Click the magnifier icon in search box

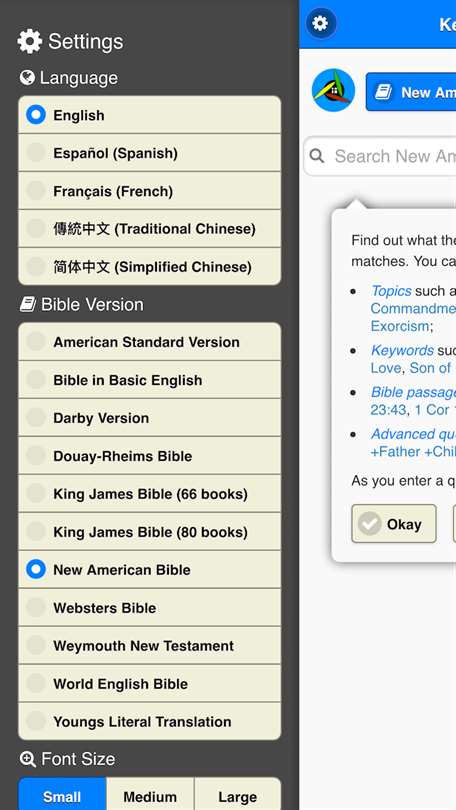317,156
